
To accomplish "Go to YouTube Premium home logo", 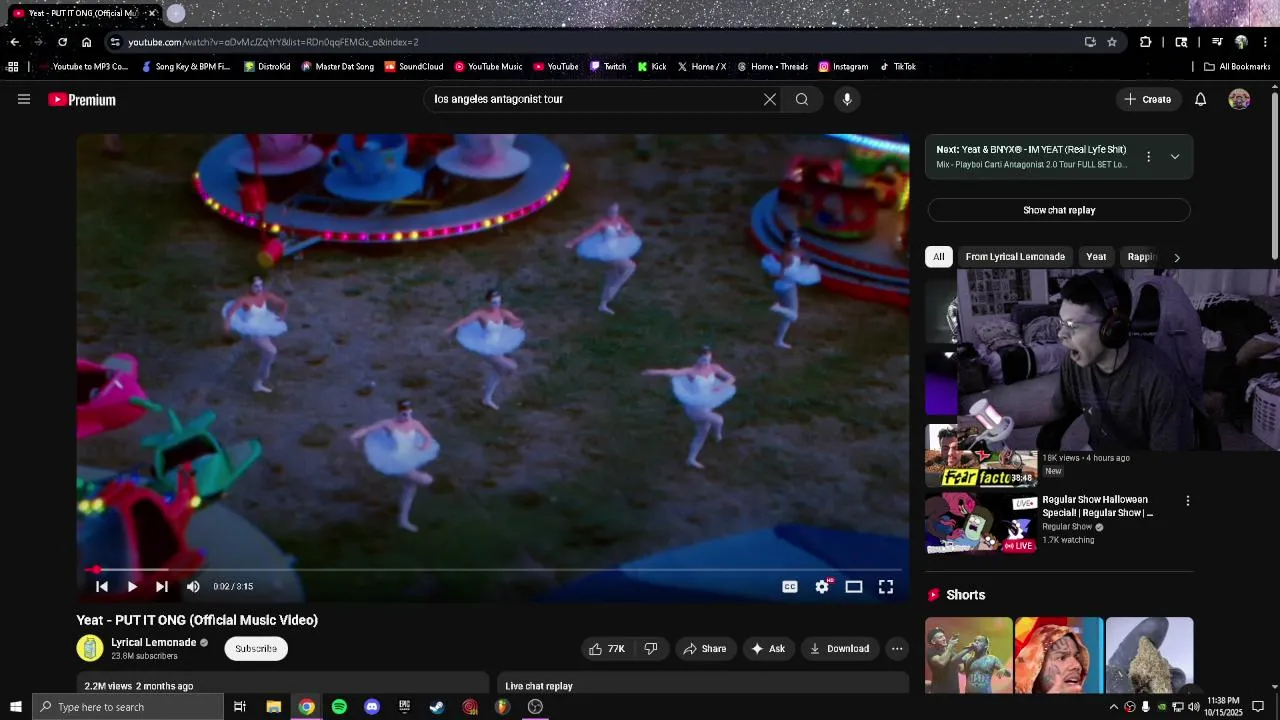I will click(x=82, y=100).
